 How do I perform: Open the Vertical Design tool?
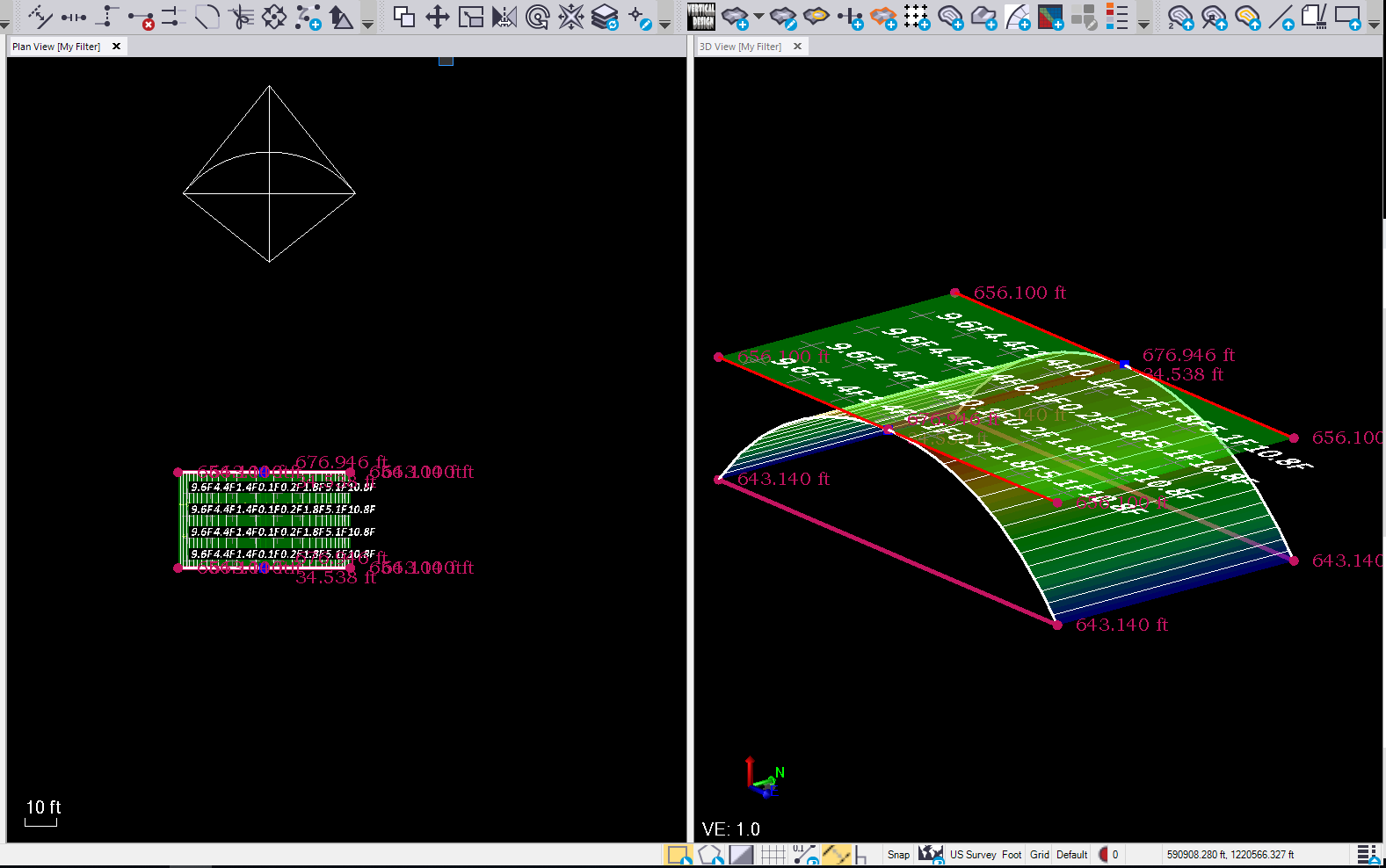point(700,17)
